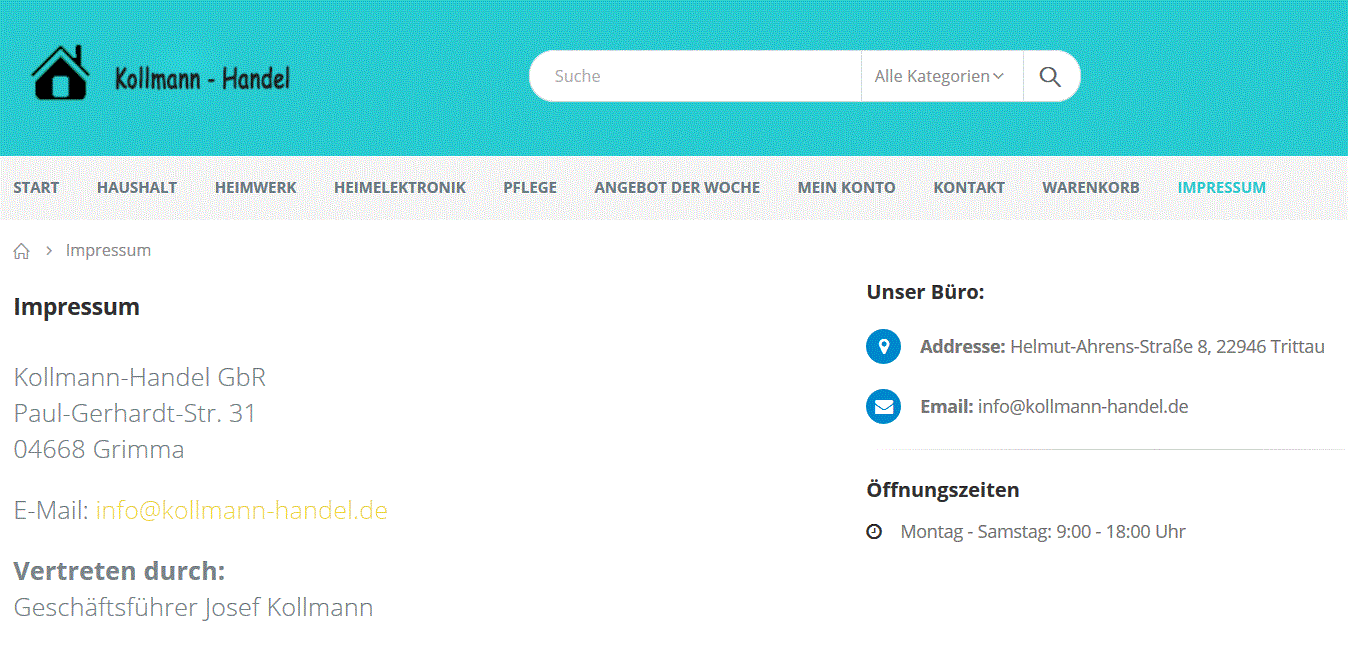The image size is (1348, 663).
Task: Click the blue location pin icon
Action: [x=883, y=347]
